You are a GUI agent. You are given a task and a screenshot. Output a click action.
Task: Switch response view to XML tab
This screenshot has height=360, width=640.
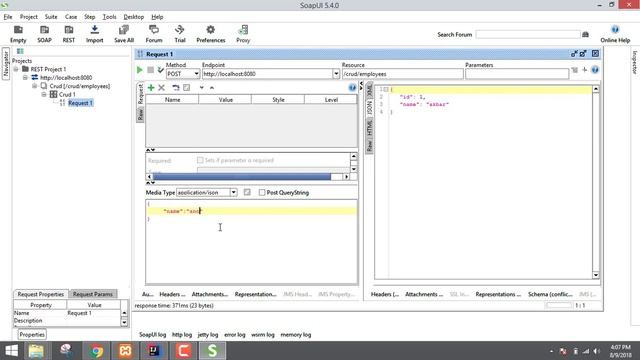[369, 90]
